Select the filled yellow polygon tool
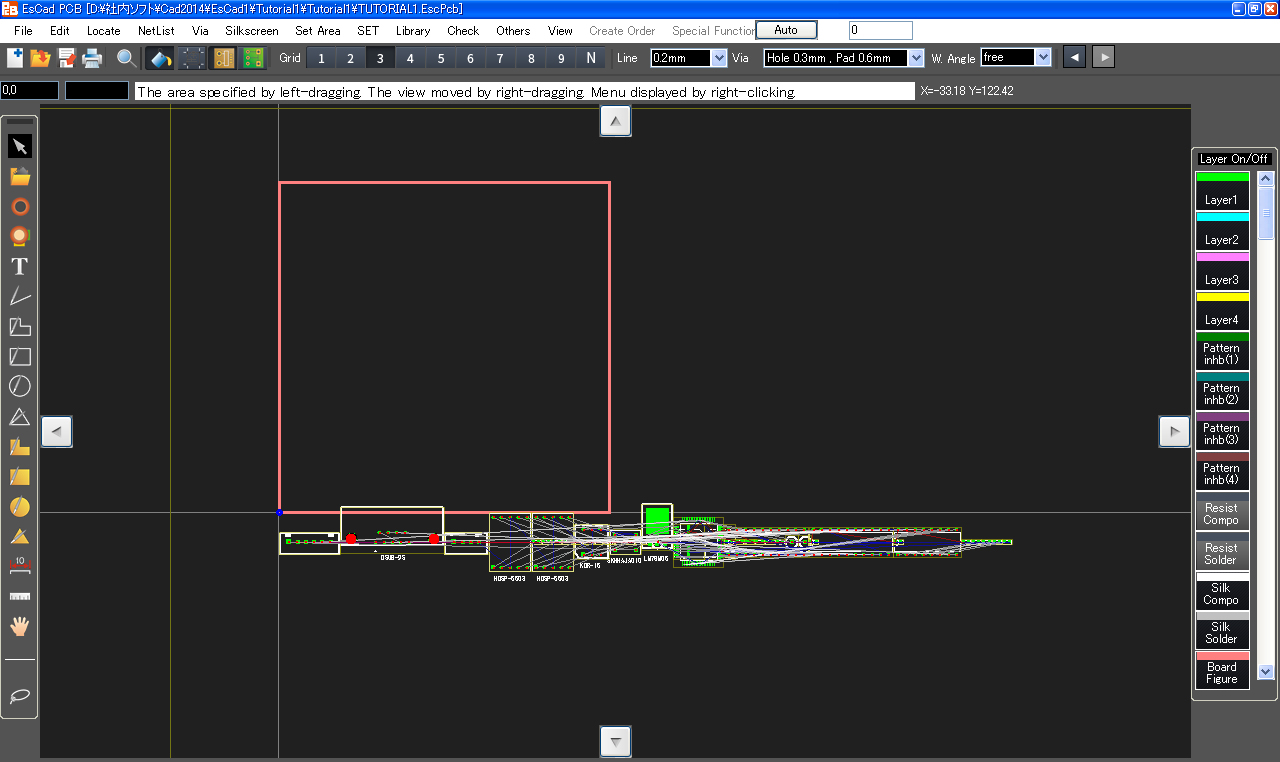 (20, 447)
